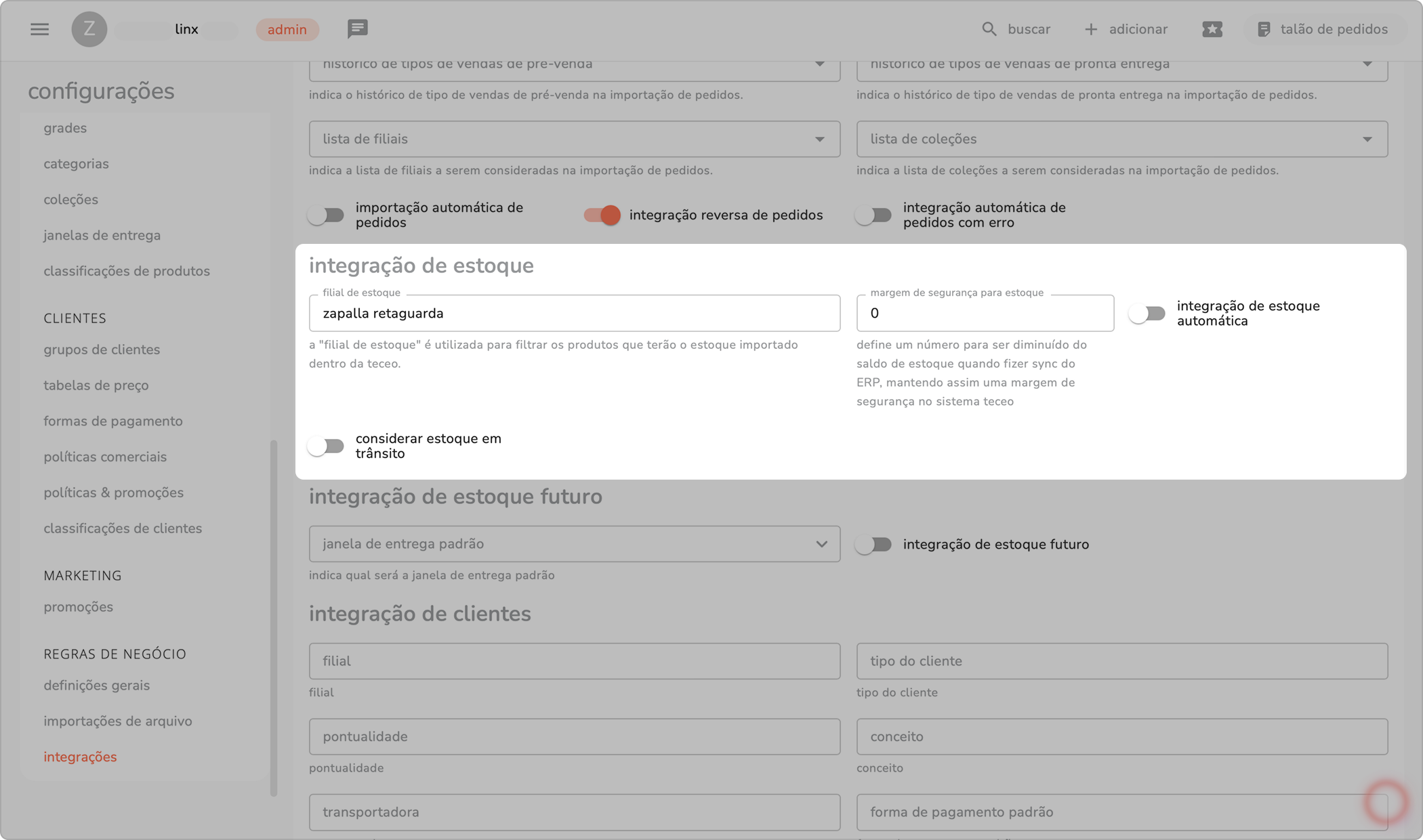Open the starred ticket icon

tap(1212, 29)
